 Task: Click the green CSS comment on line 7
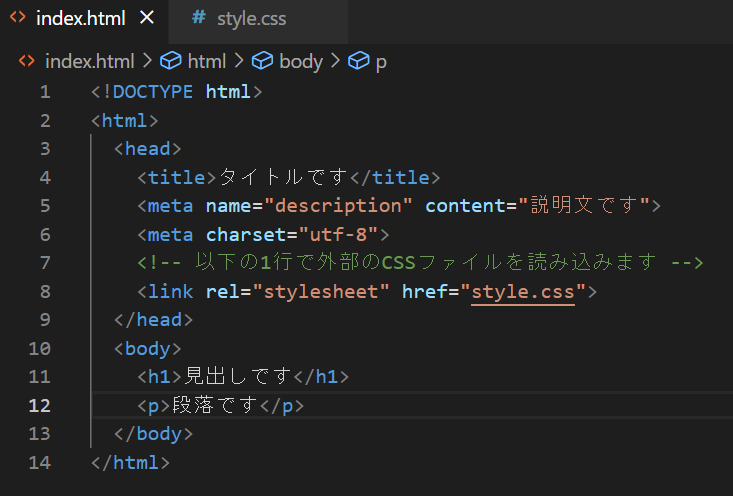[420, 263]
